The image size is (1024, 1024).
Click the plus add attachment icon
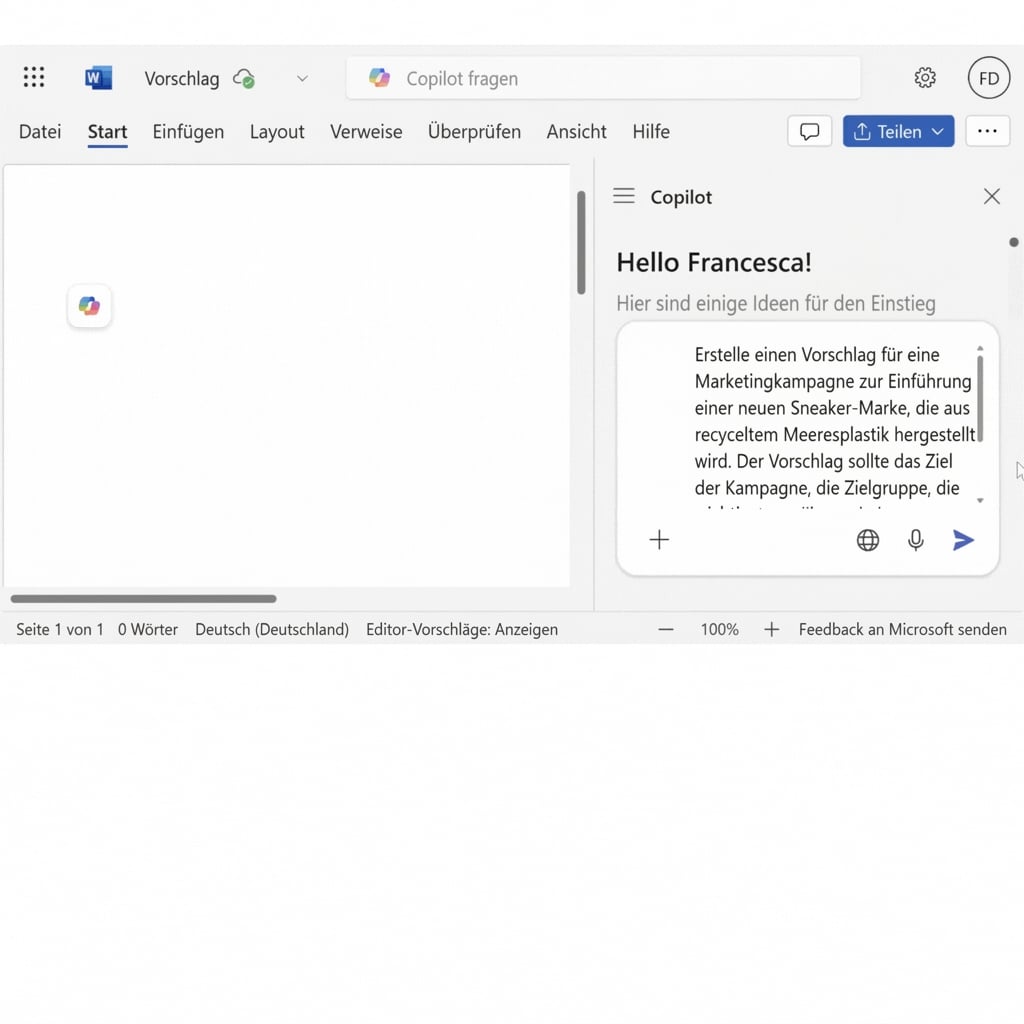coord(659,539)
